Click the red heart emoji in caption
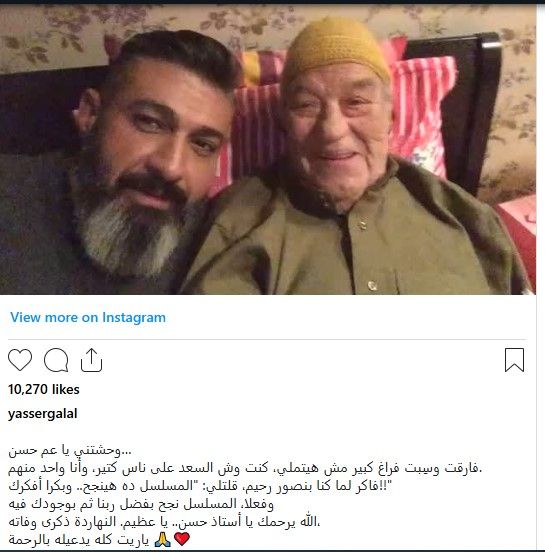The width and height of the screenshot is (545, 552). 182,539
